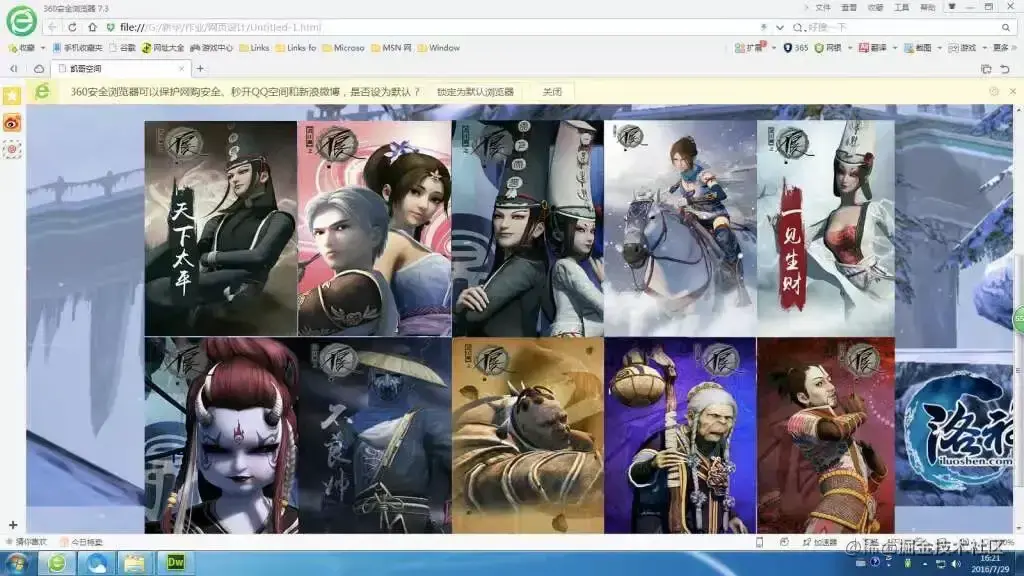Click the tab-bar sidebar toggle arrow icon
Screen dimensions: 1024x576
click(14, 69)
